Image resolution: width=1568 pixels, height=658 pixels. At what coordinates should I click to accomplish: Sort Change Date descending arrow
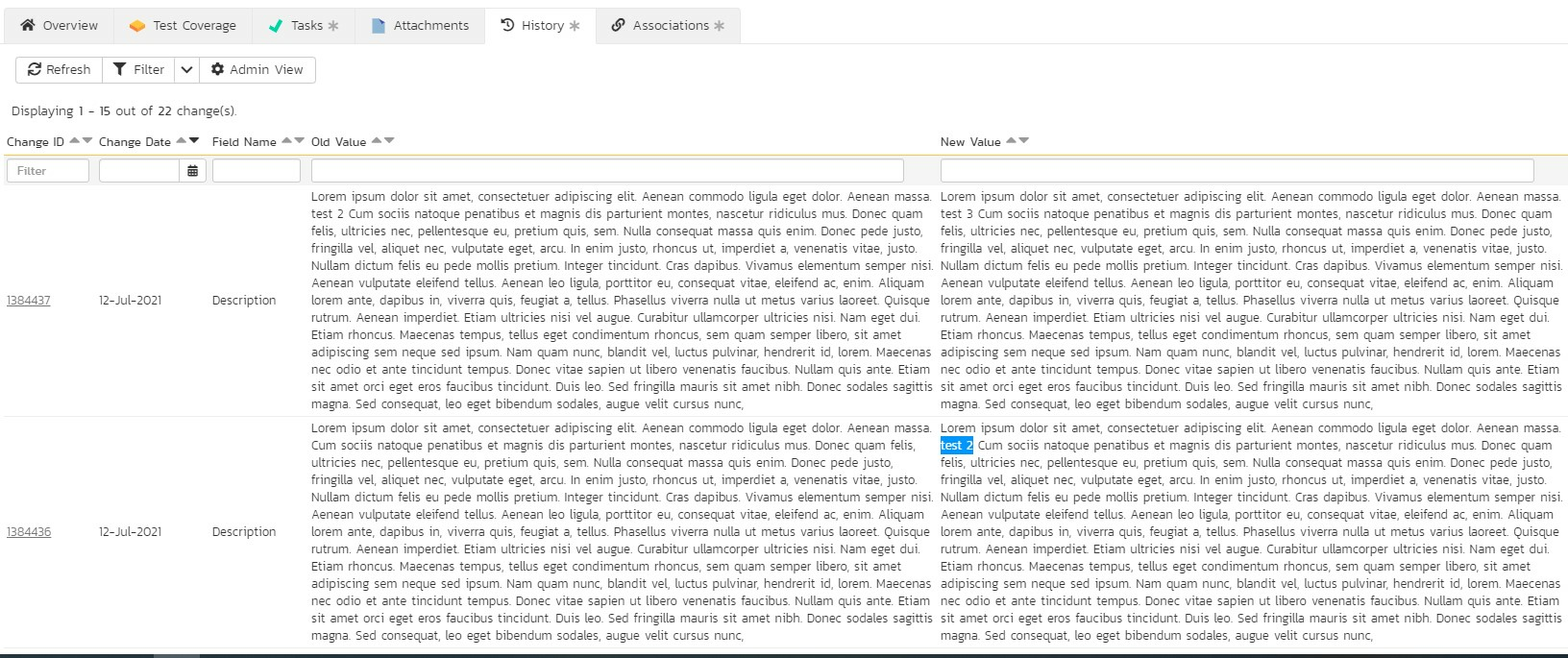[x=194, y=141]
